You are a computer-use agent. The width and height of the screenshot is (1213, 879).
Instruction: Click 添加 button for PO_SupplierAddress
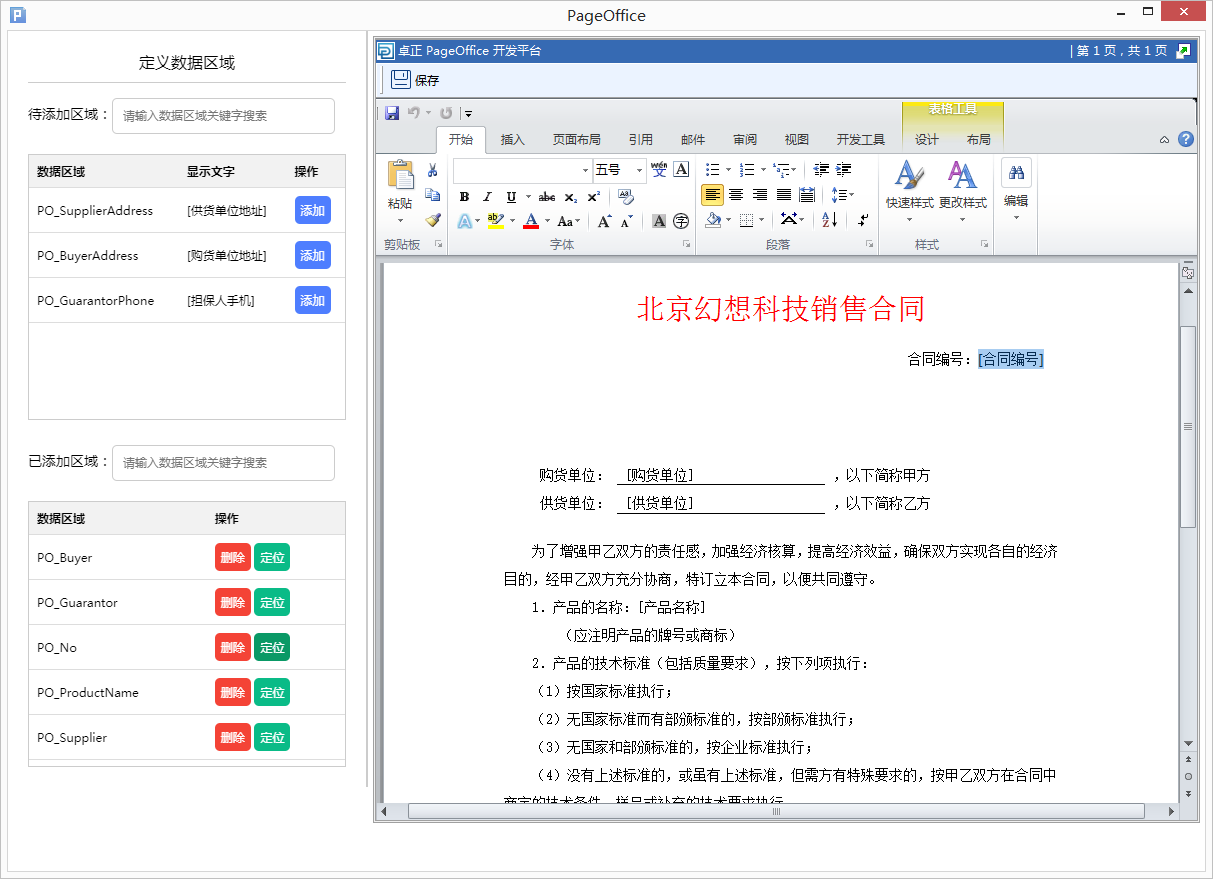click(x=312, y=211)
